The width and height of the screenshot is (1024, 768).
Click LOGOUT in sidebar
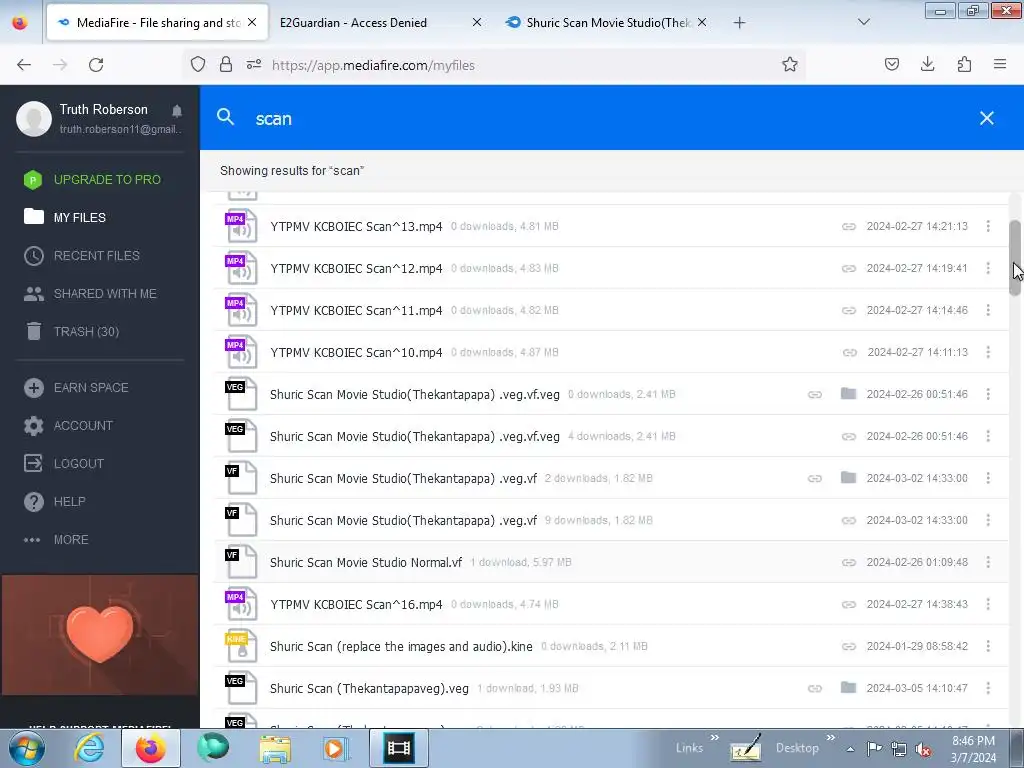click(x=64, y=464)
